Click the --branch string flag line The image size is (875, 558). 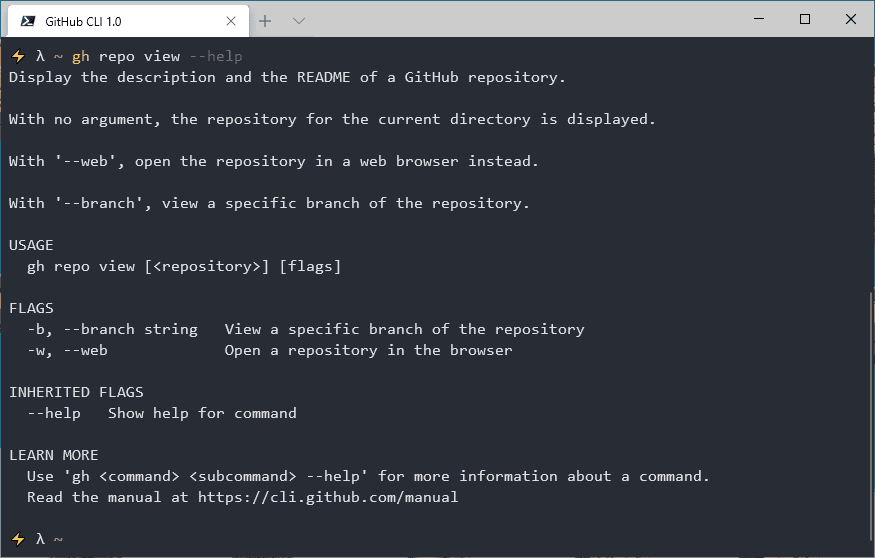pos(306,330)
